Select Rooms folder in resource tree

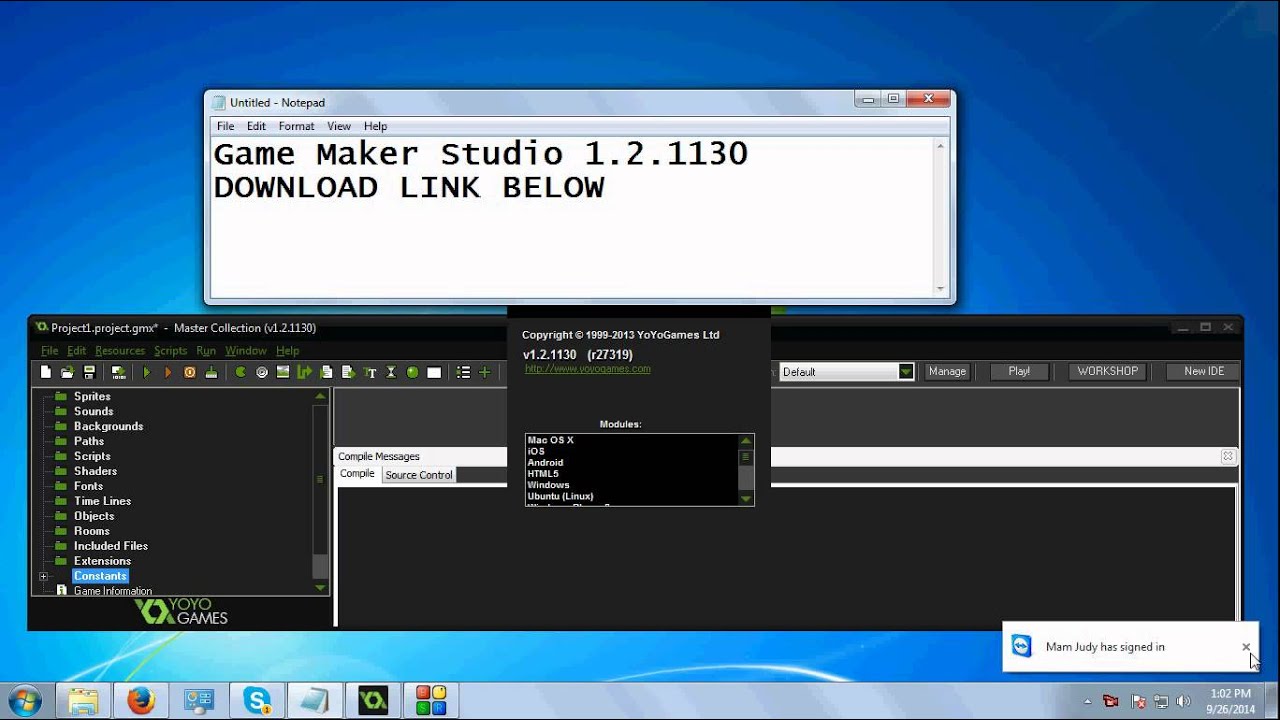[x=91, y=531]
